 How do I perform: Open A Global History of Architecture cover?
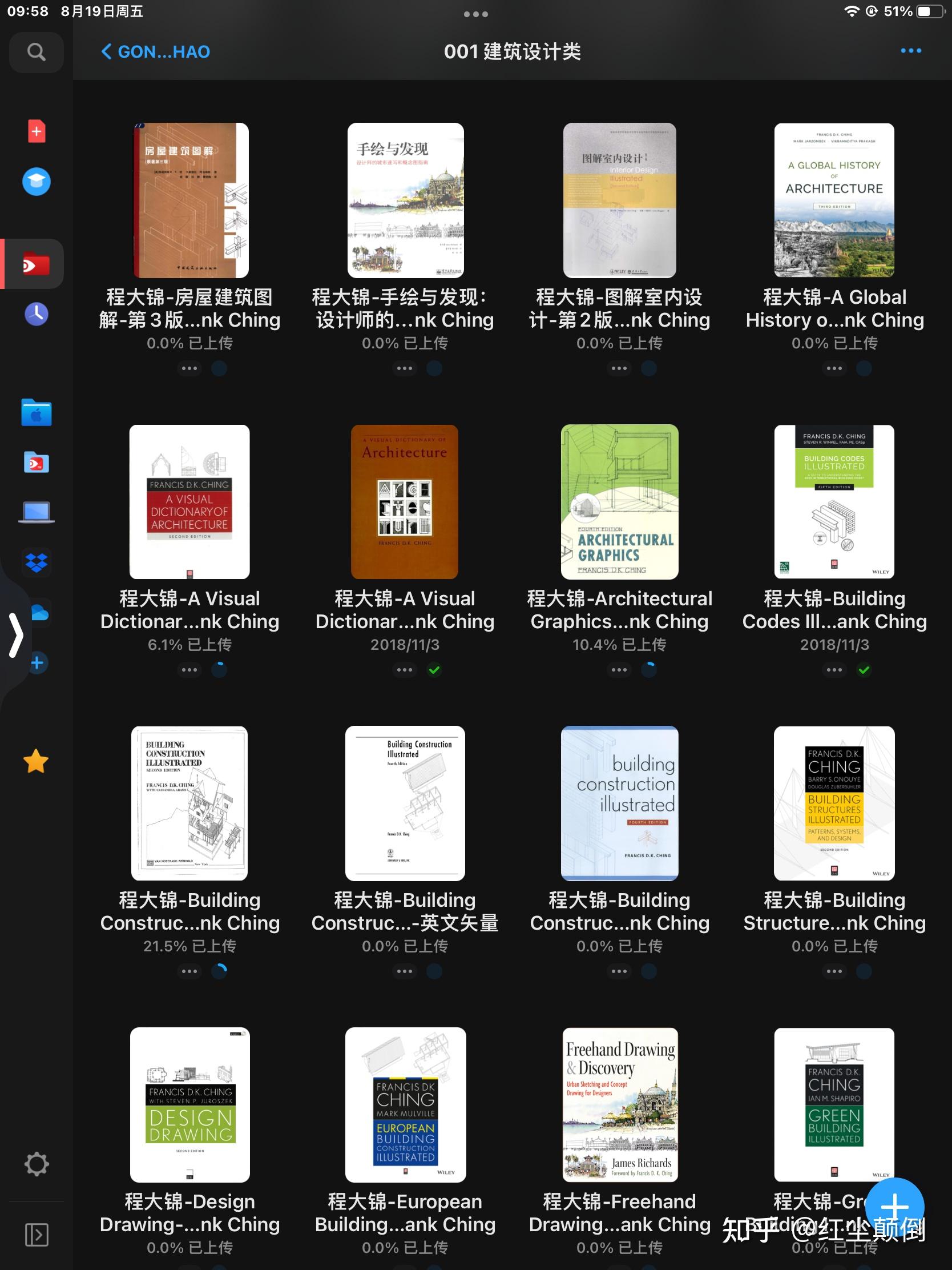(x=834, y=200)
